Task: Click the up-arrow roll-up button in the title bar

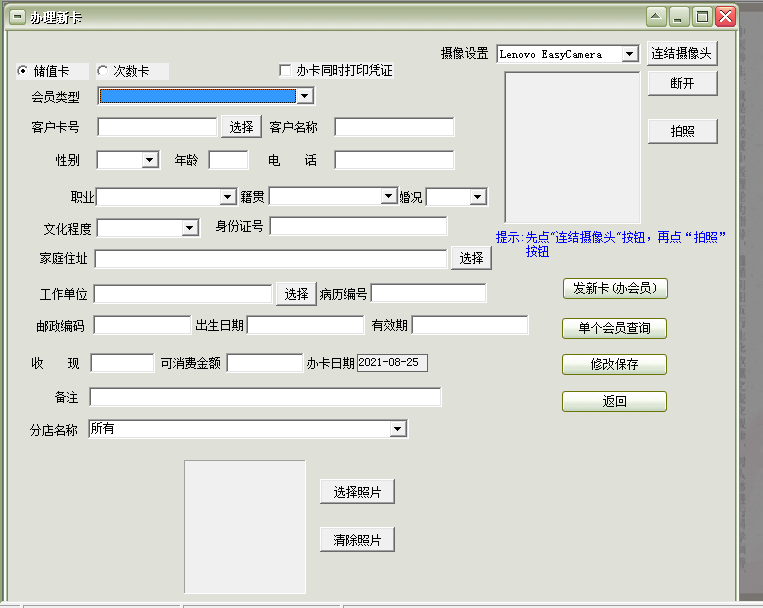Action: [656, 17]
